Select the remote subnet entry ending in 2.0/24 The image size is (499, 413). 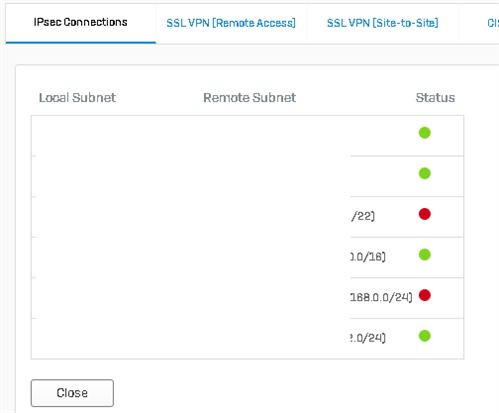(368, 338)
